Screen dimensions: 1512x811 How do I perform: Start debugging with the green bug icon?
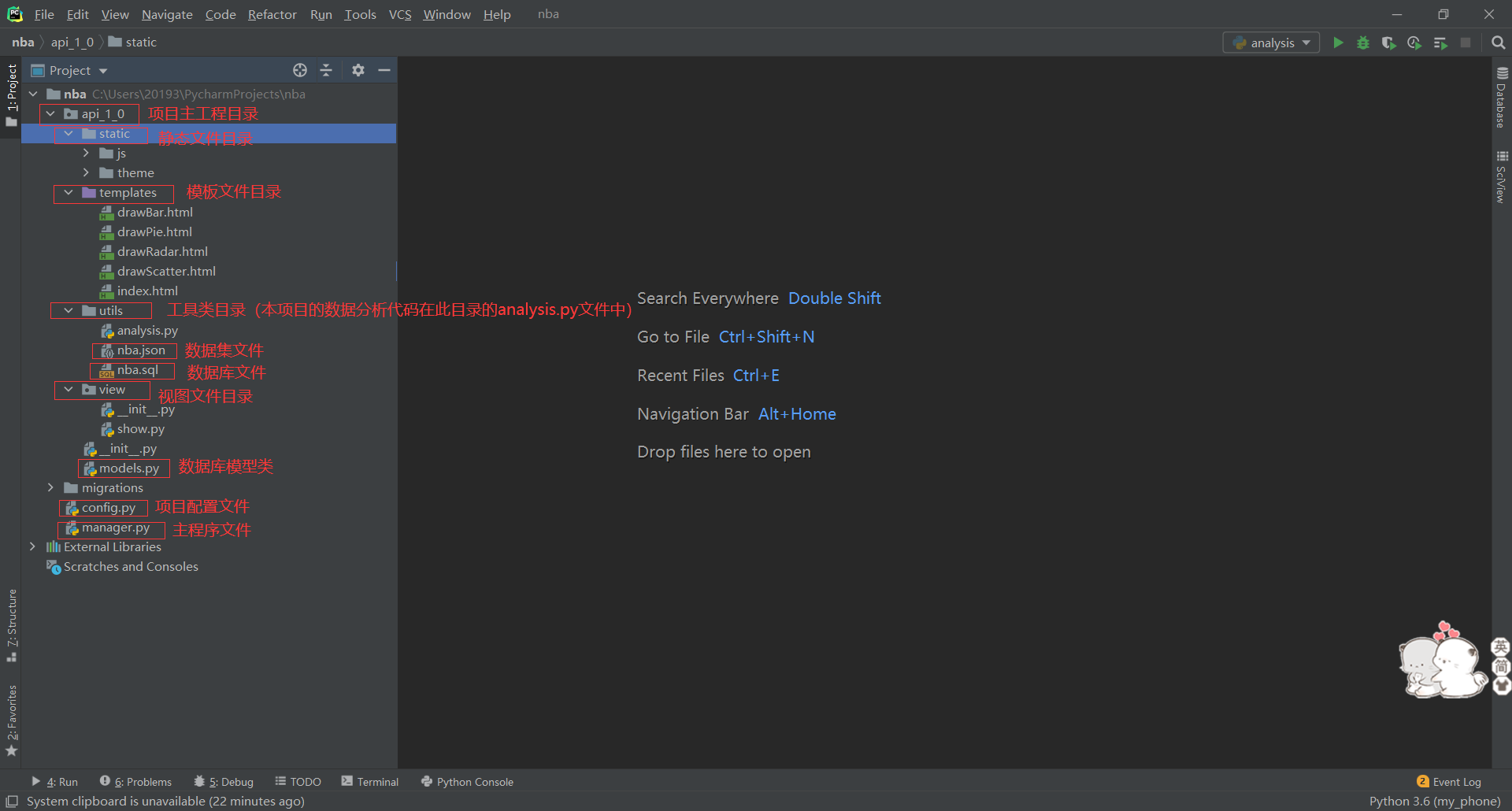[1363, 43]
